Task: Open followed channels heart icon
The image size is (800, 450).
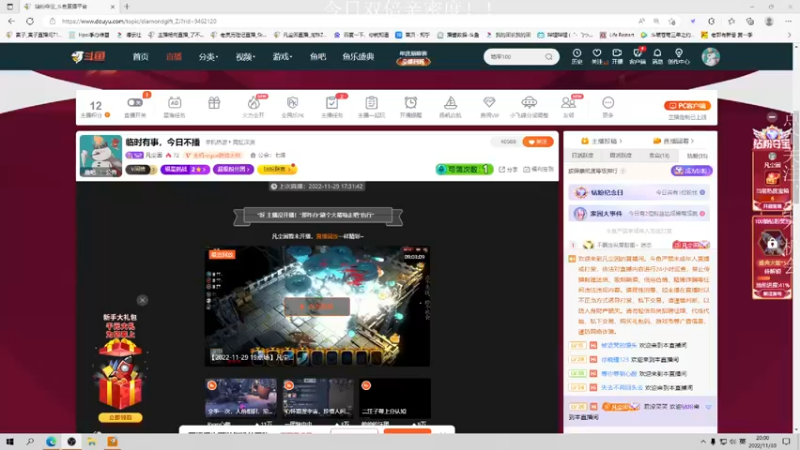Action: [x=596, y=56]
